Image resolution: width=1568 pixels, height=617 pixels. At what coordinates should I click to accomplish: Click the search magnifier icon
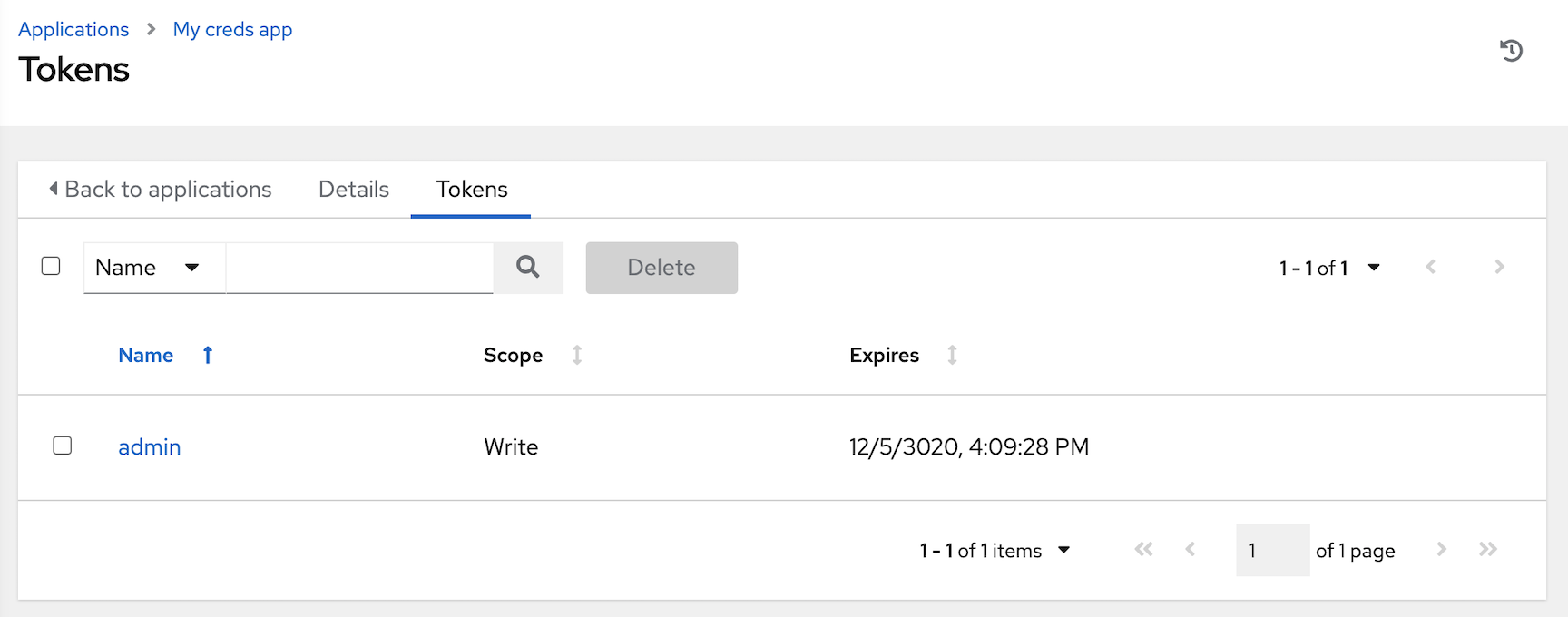(x=528, y=267)
